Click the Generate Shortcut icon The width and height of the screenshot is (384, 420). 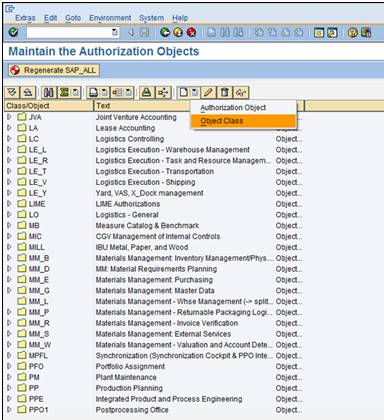[332, 32]
